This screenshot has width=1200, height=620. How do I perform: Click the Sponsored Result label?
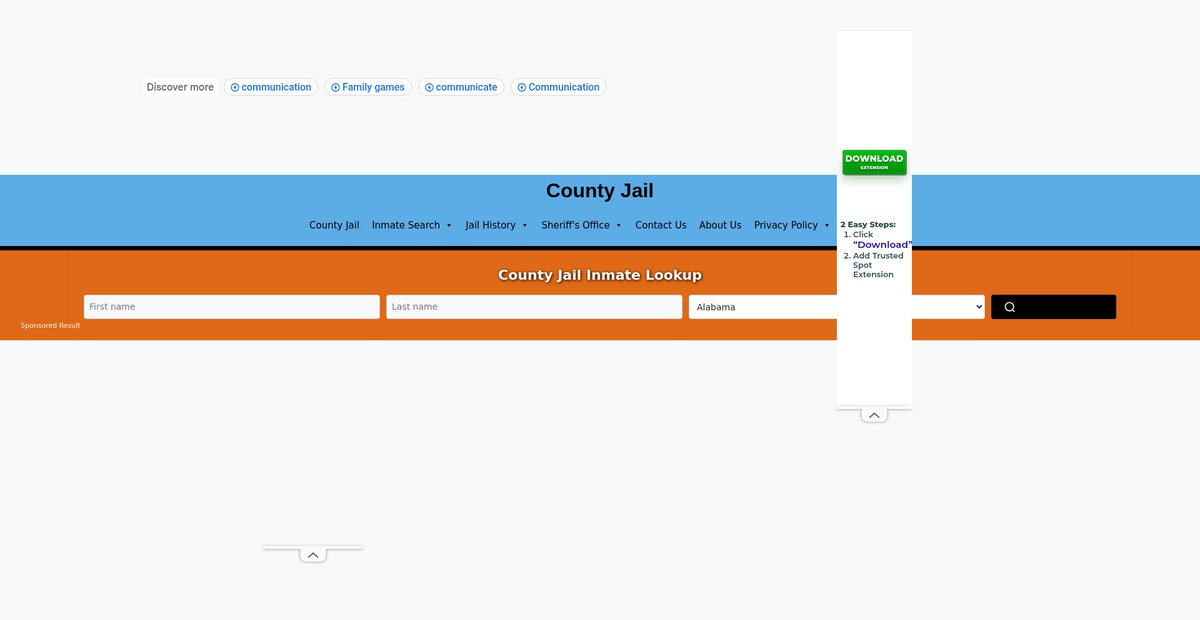50,325
